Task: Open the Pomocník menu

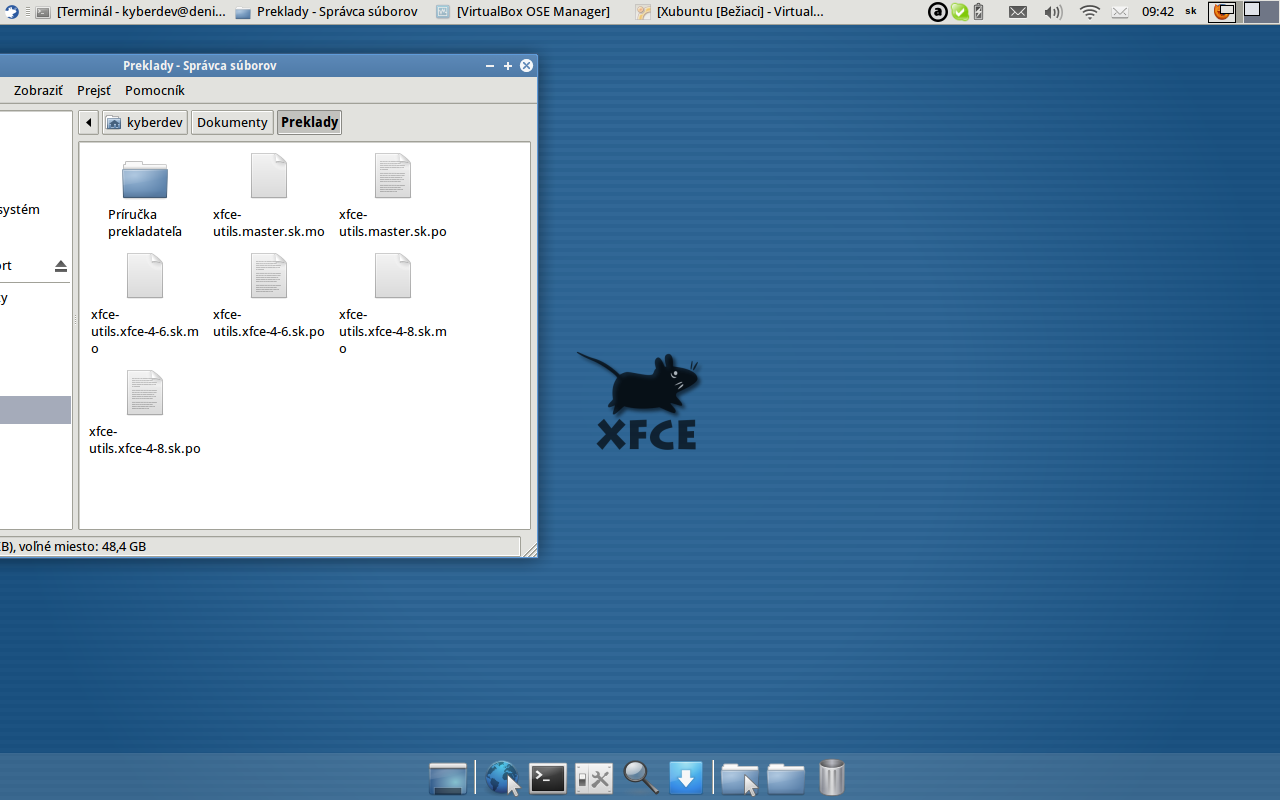Action: (155, 90)
